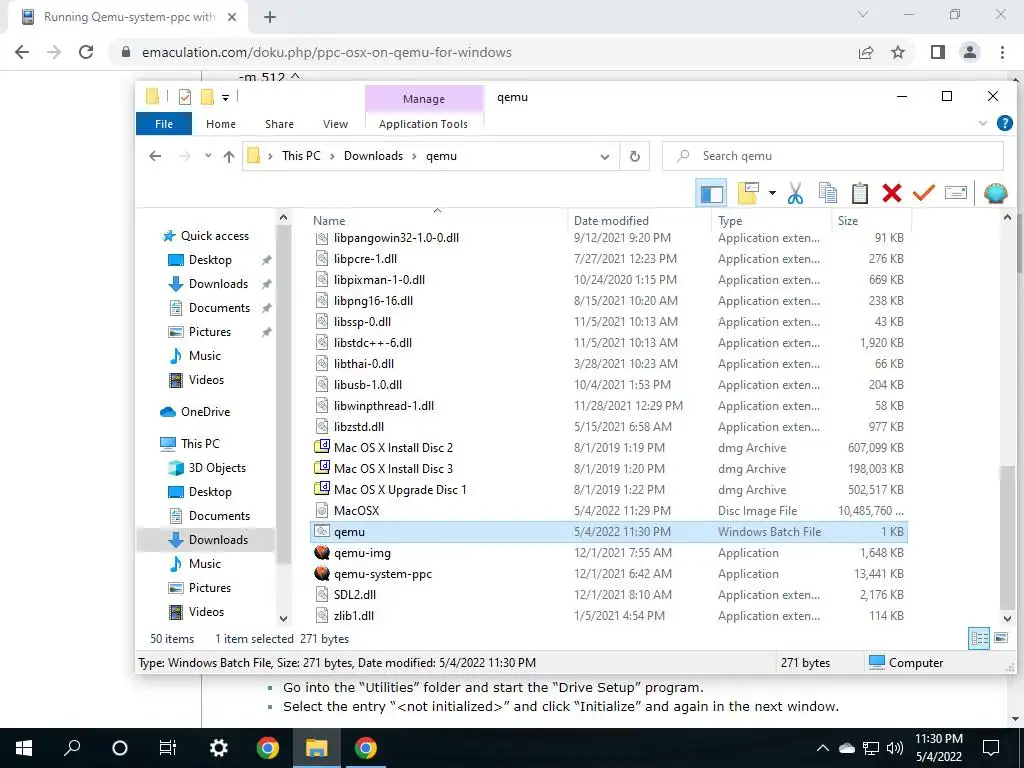
Task: Open Customize Quick Access Toolbar dropdown
Action: click(225, 98)
